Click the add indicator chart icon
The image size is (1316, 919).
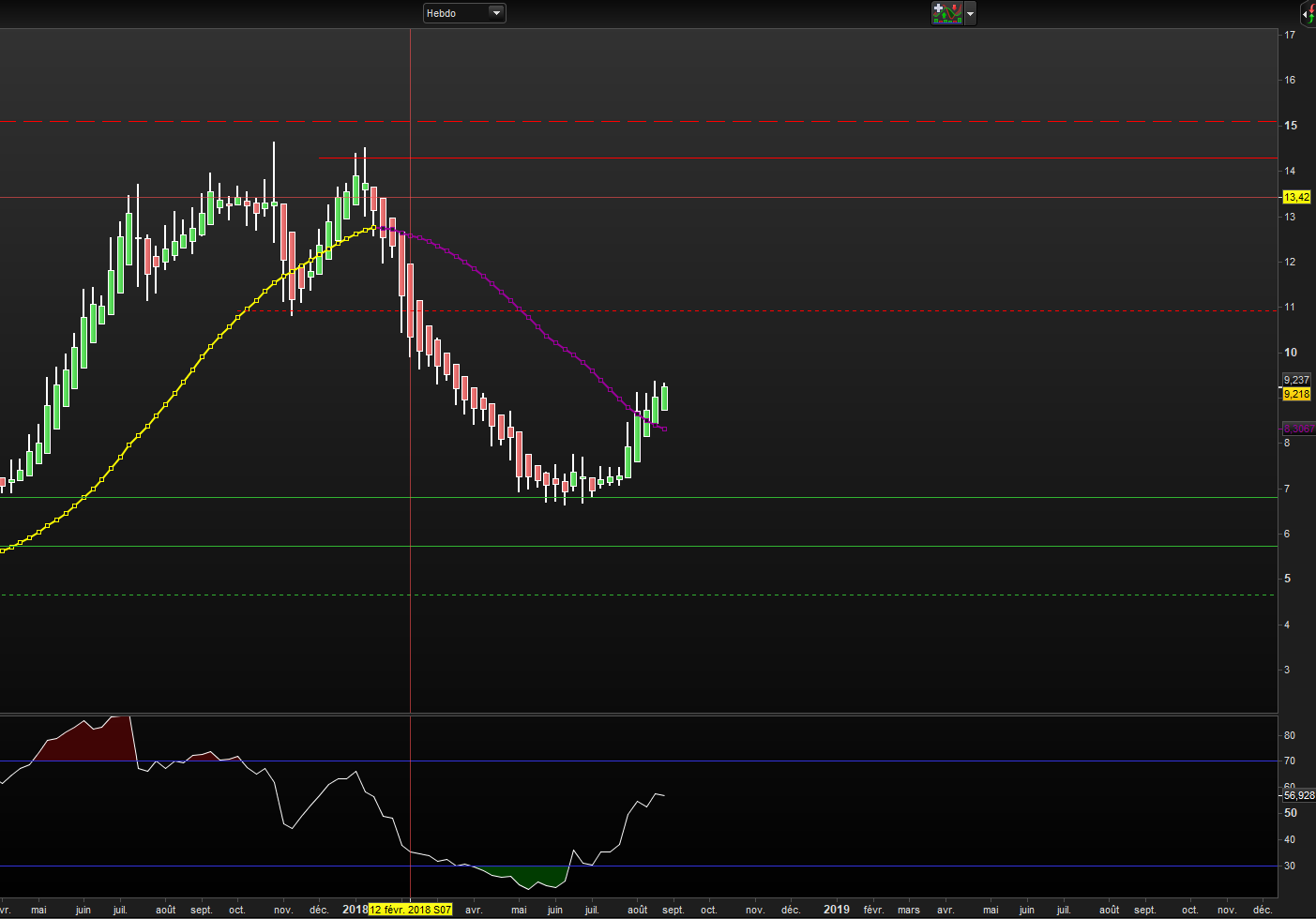point(947,13)
